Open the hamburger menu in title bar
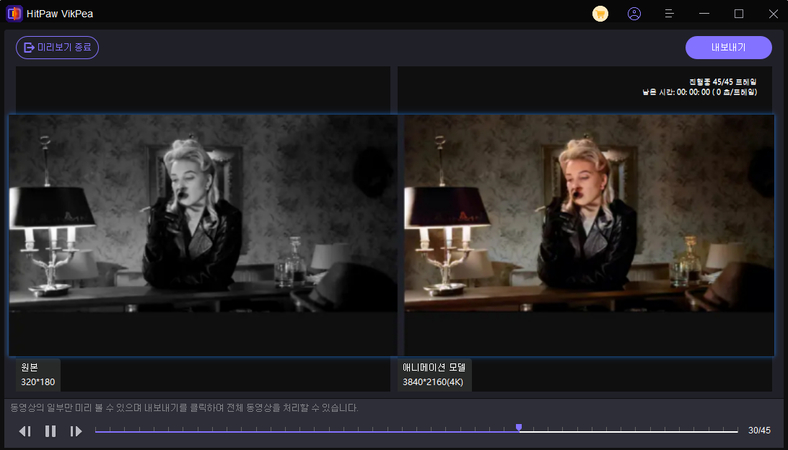 [x=669, y=14]
